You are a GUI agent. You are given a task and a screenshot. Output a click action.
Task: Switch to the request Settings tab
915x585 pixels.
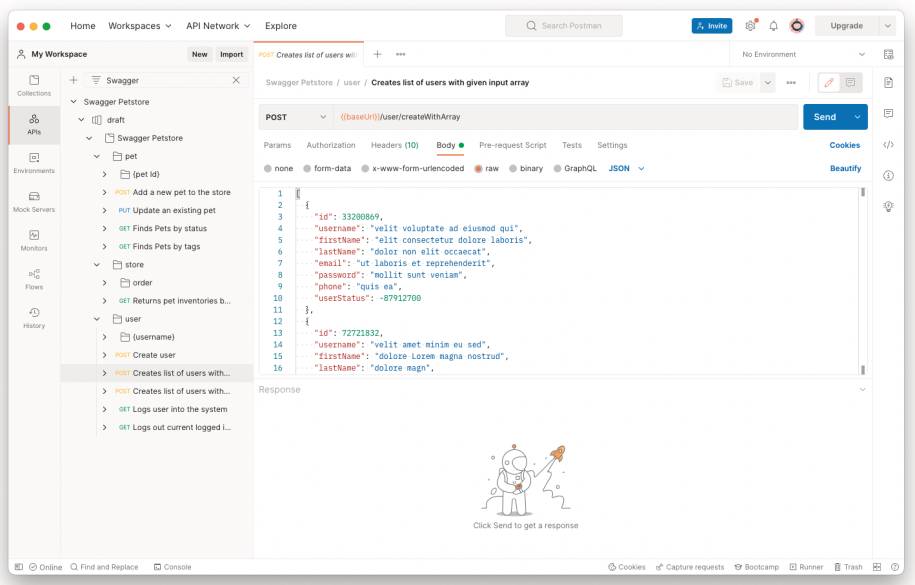(612, 145)
